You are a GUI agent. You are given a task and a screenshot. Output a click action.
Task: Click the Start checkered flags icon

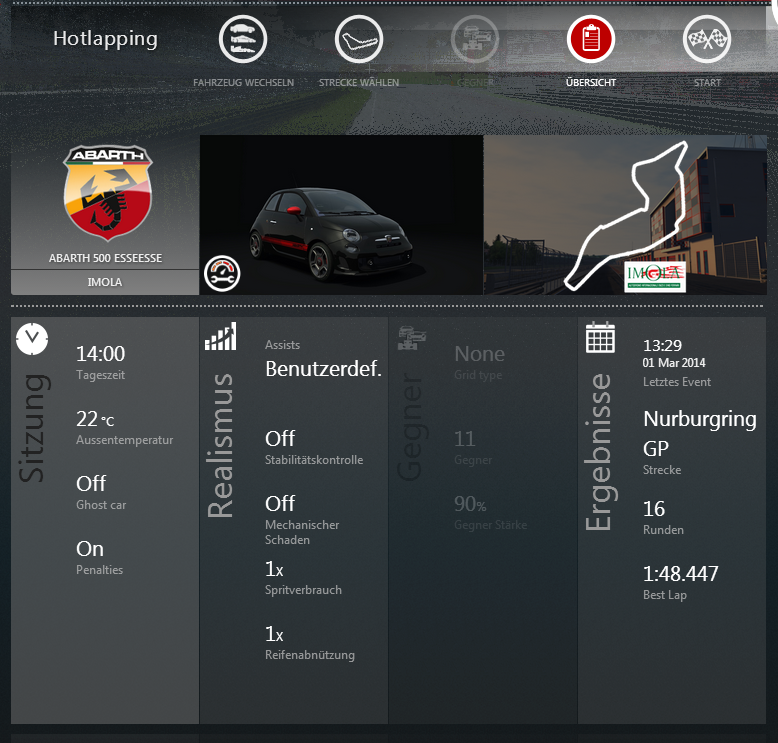707,39
